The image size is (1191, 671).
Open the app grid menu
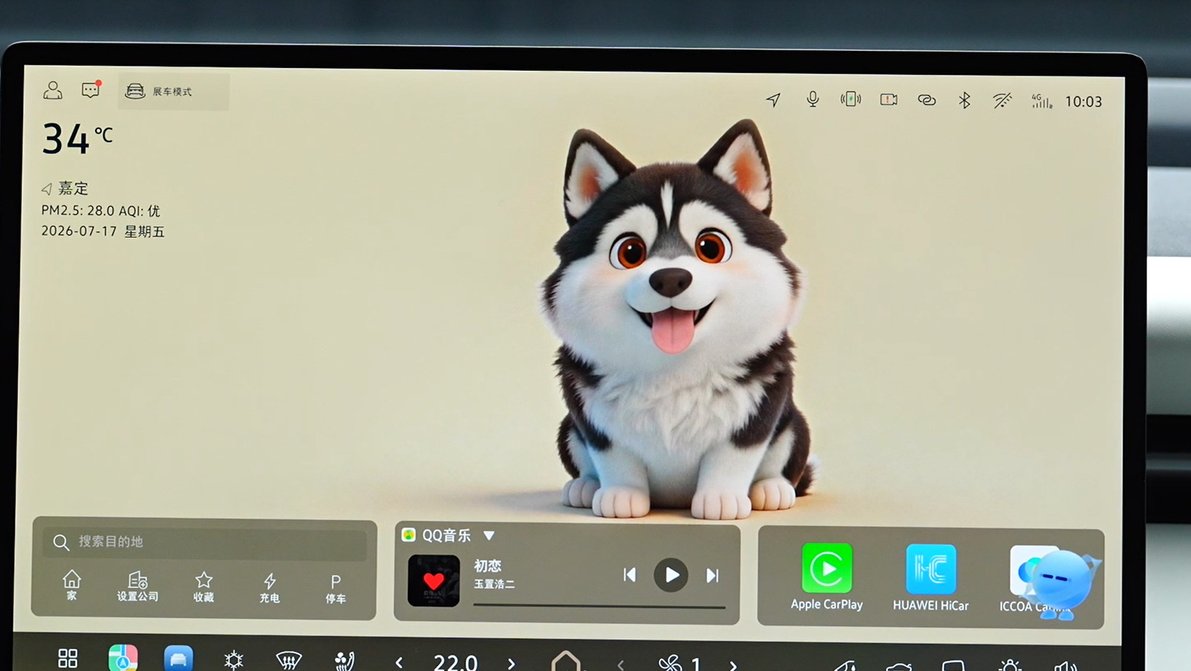point(68,658)
